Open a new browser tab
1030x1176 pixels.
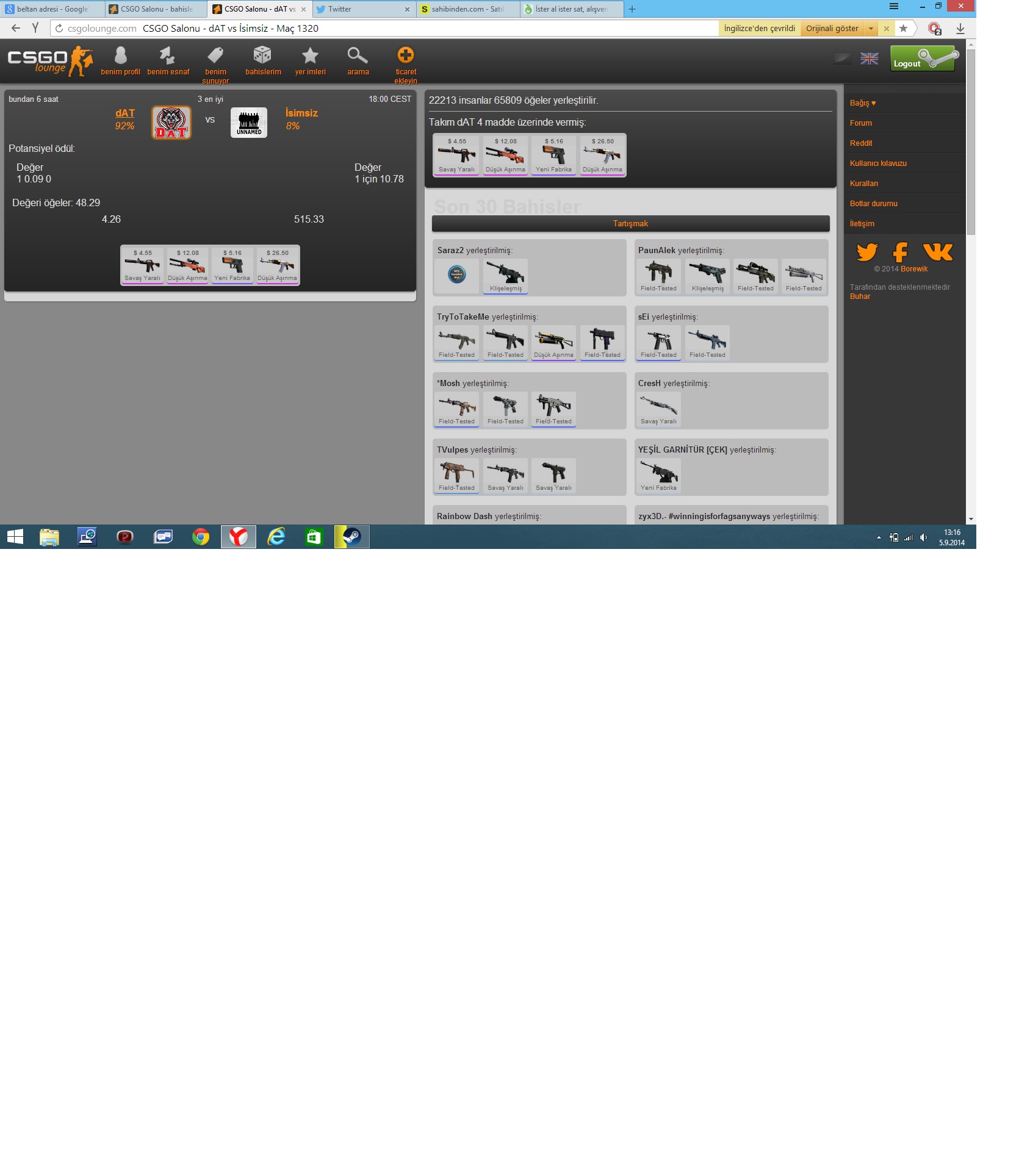tap(632, 9)
